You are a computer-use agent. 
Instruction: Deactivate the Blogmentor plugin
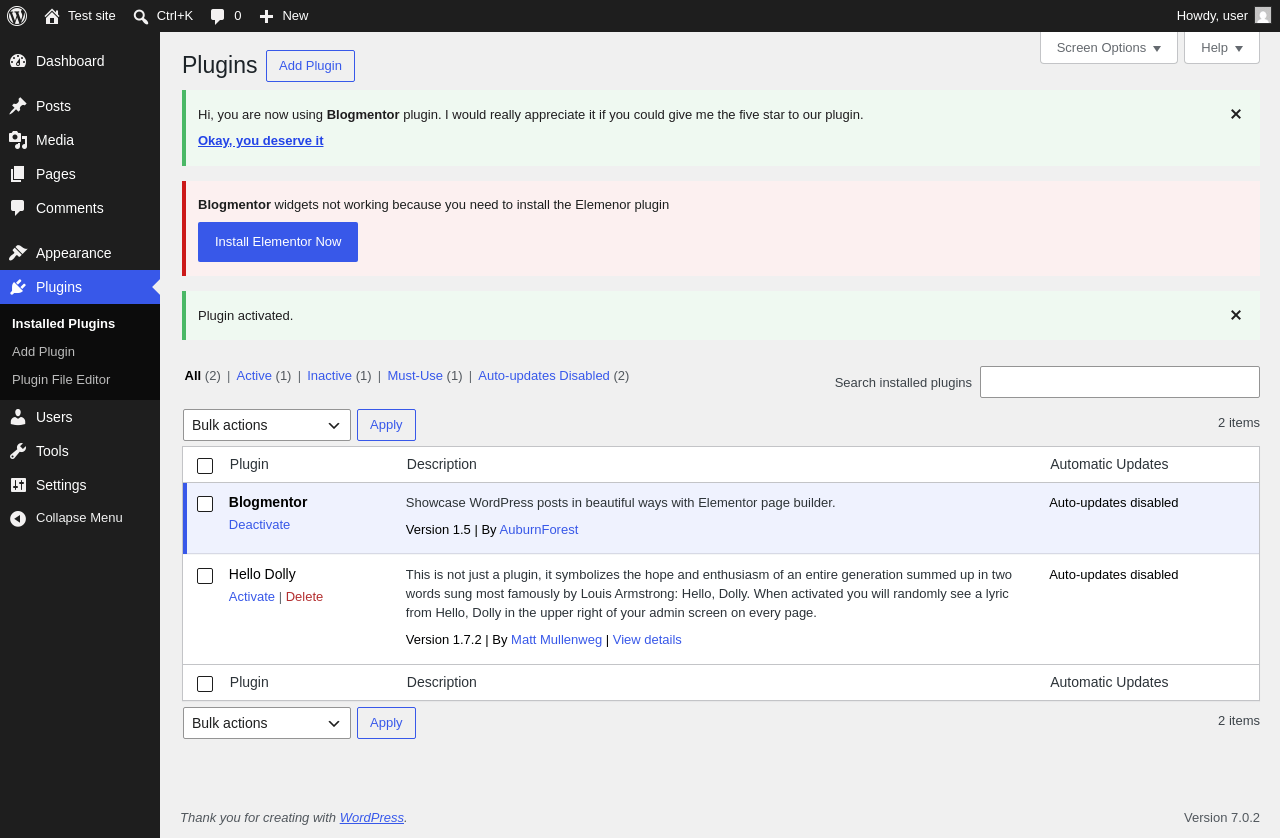point(259,525)
